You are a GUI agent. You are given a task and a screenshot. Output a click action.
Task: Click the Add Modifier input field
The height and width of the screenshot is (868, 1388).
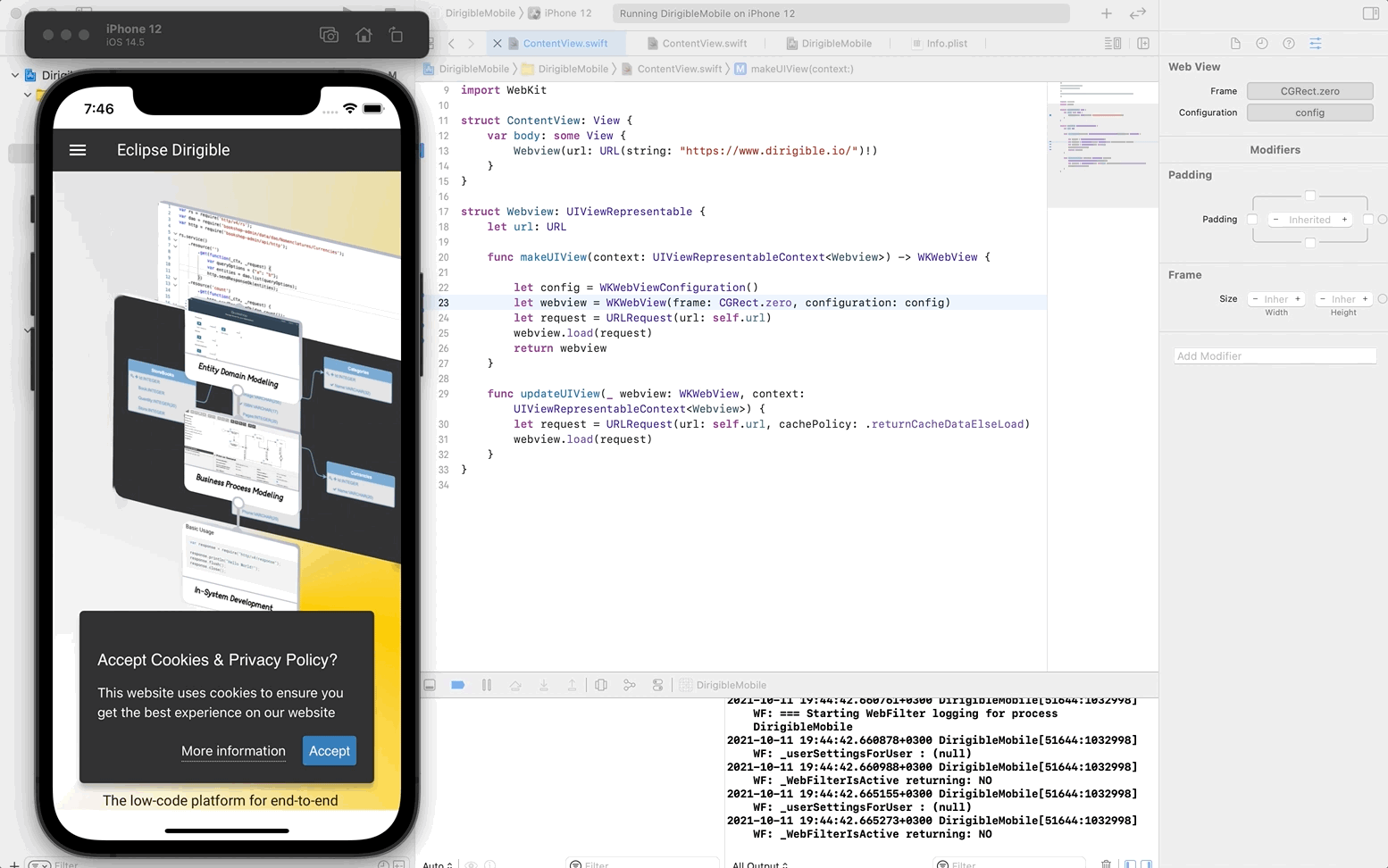click(1275, 355)
